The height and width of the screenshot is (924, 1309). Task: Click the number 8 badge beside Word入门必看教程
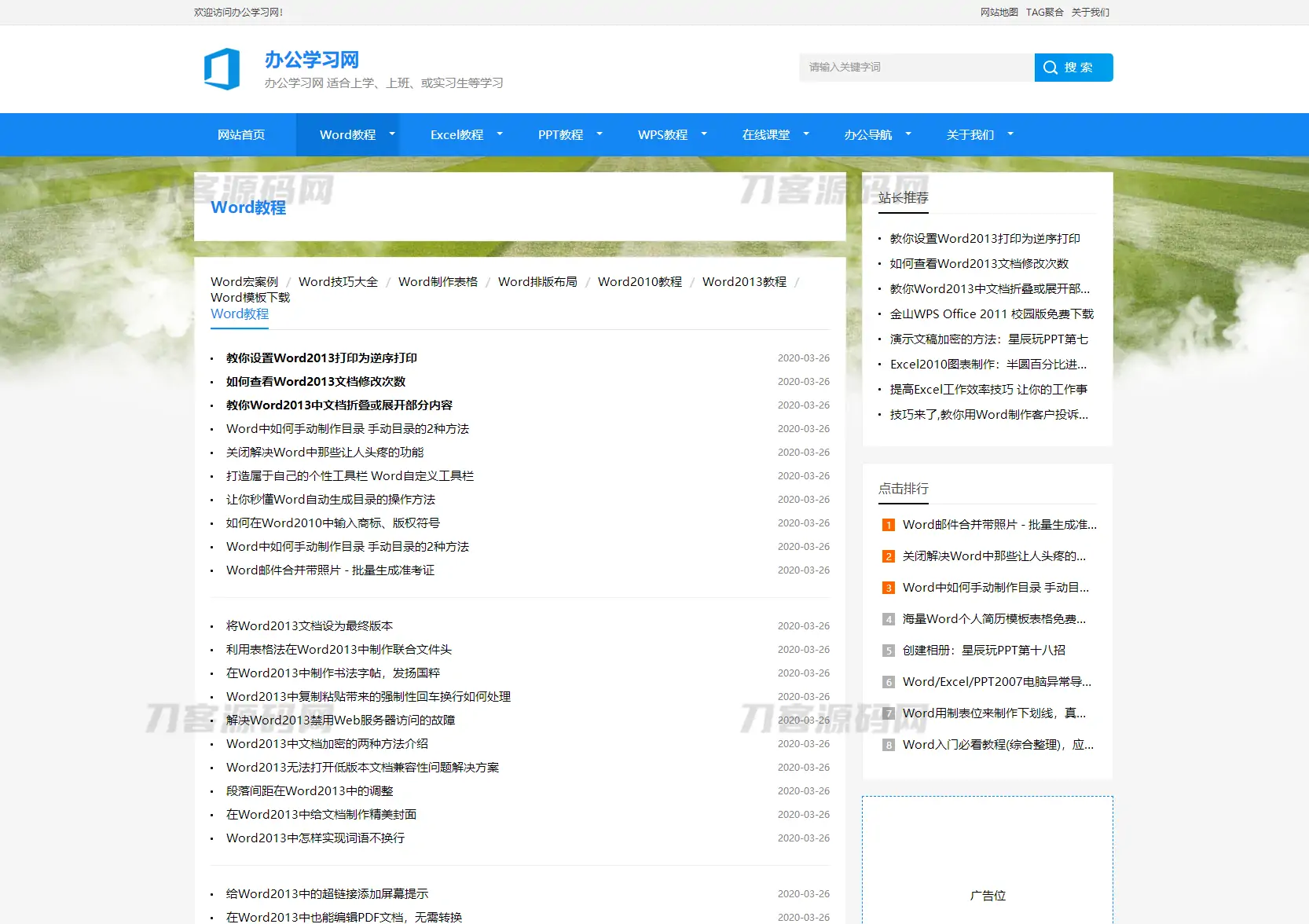point(888,745)
